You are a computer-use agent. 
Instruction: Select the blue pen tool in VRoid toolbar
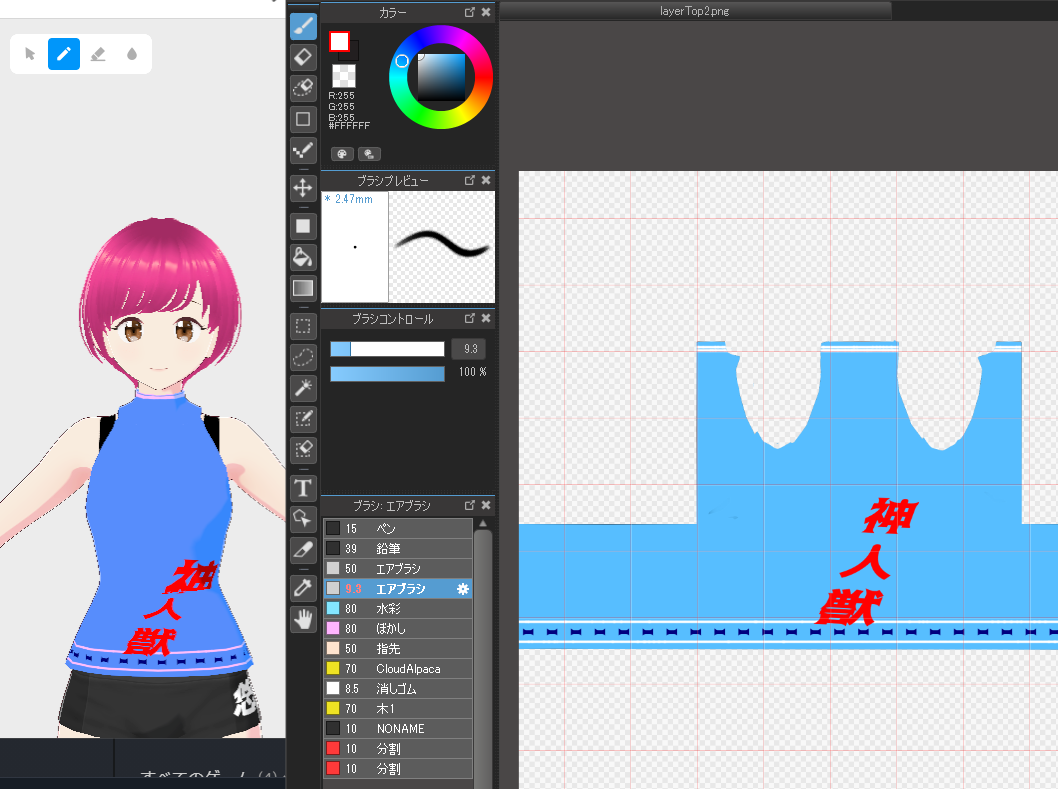[64, 54]
